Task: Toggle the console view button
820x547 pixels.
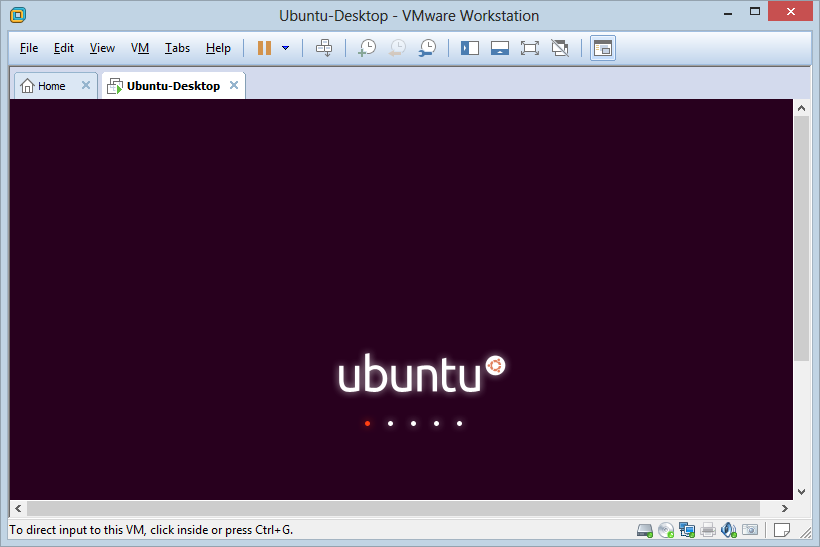Action: pos(603,48)
